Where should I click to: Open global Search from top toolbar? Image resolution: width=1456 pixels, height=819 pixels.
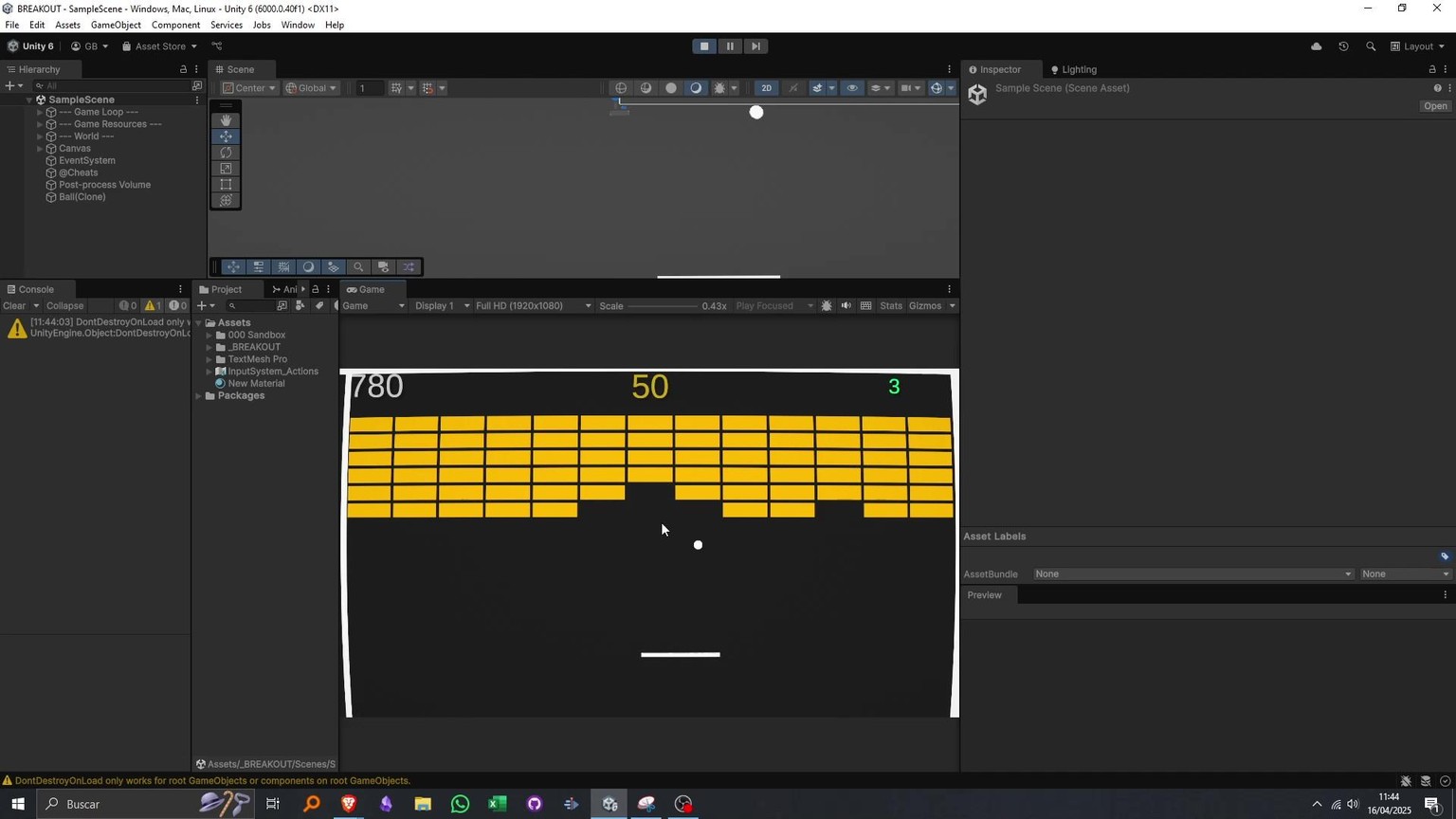point(1371,46)
